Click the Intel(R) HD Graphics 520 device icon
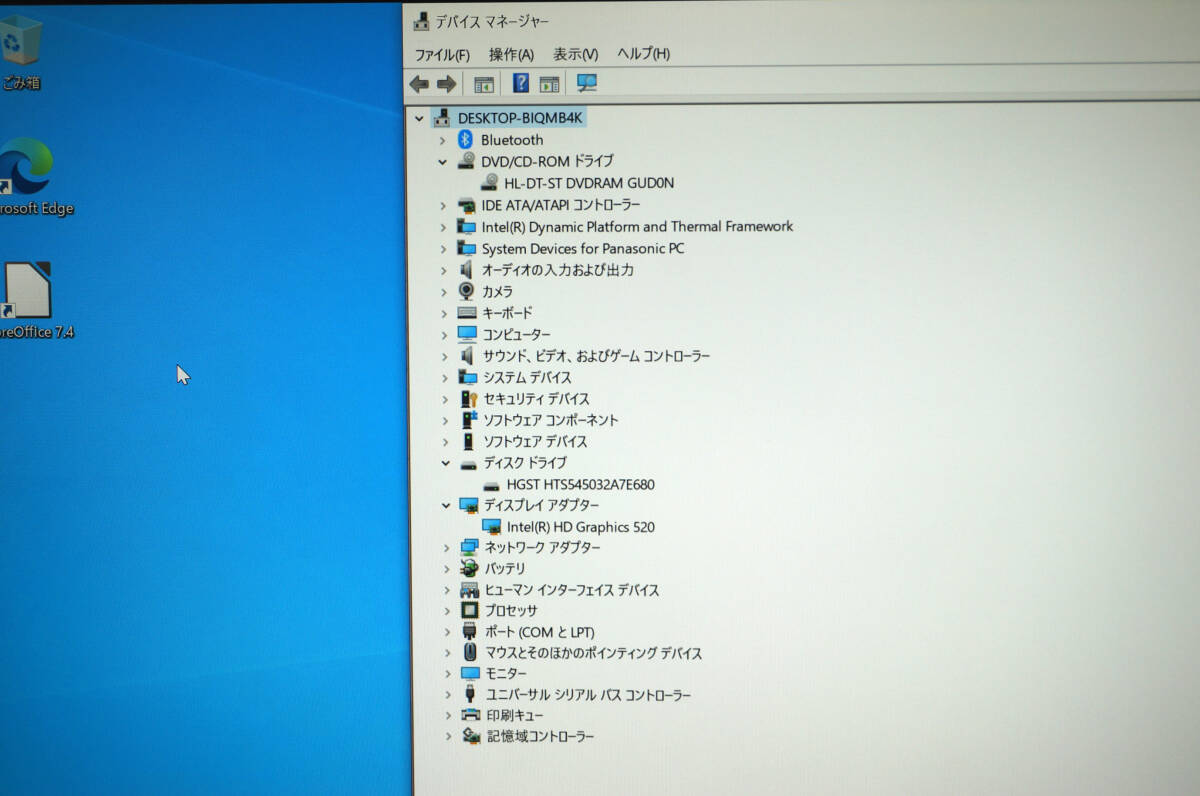 point(492,526)
